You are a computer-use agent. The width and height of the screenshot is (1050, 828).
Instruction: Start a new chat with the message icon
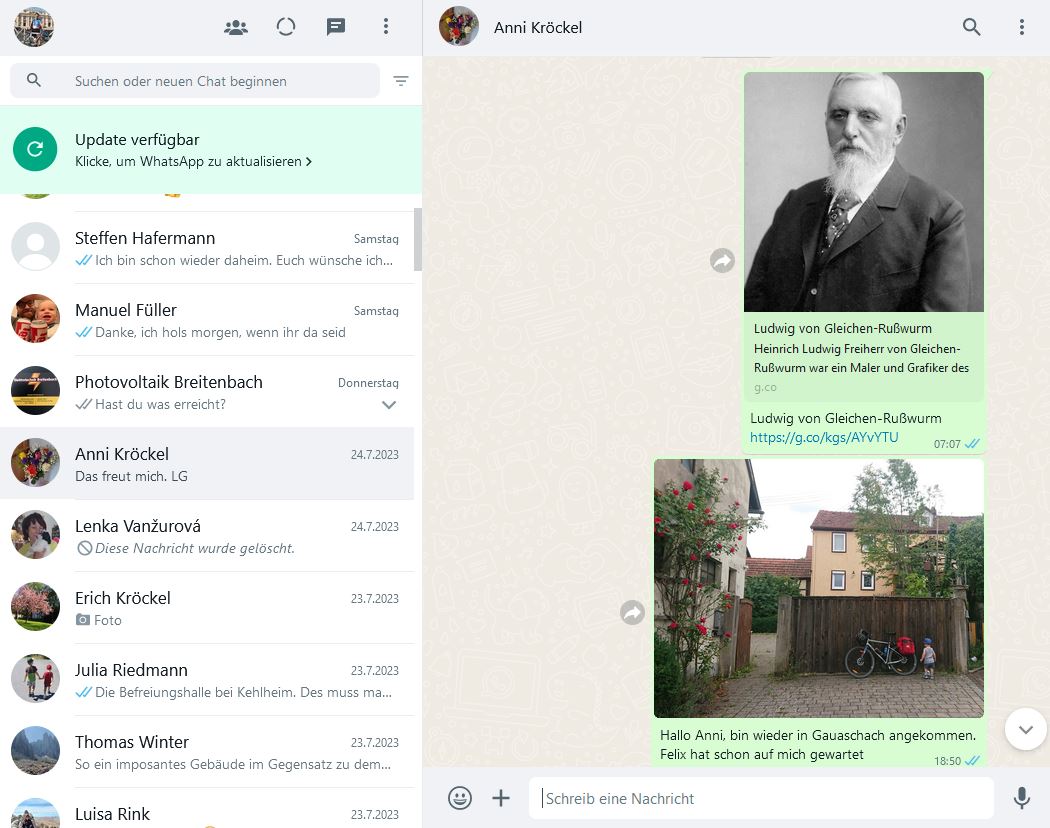(x=335, y=27)
